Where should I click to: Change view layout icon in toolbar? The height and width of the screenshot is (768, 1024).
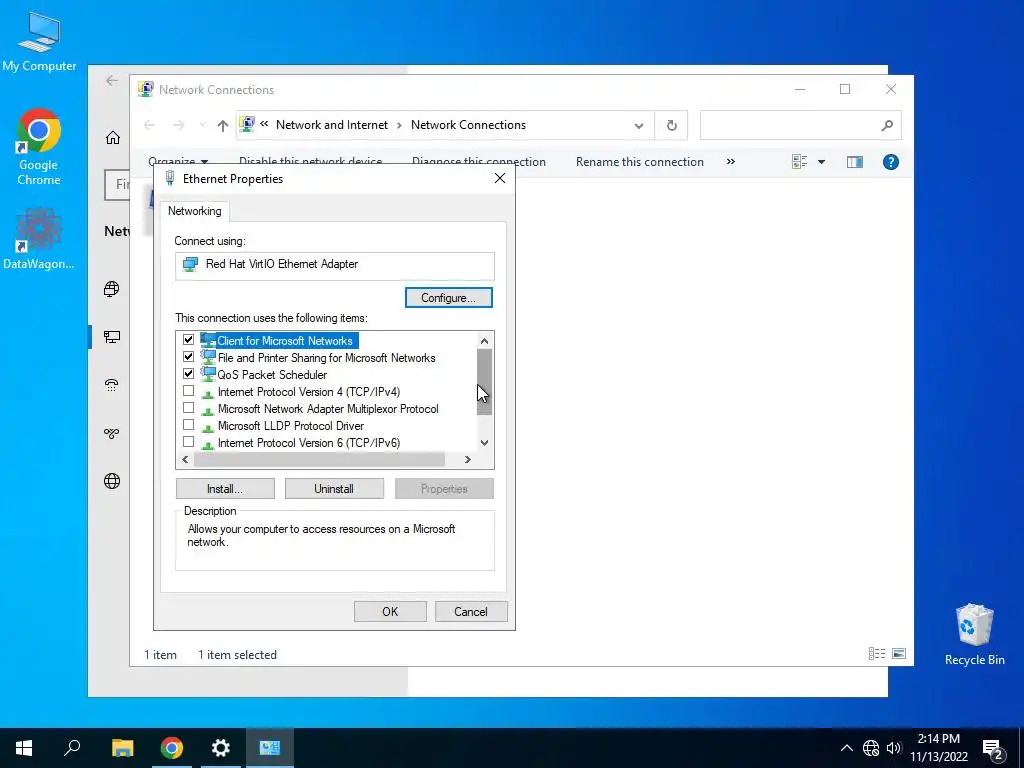(799, 162)
